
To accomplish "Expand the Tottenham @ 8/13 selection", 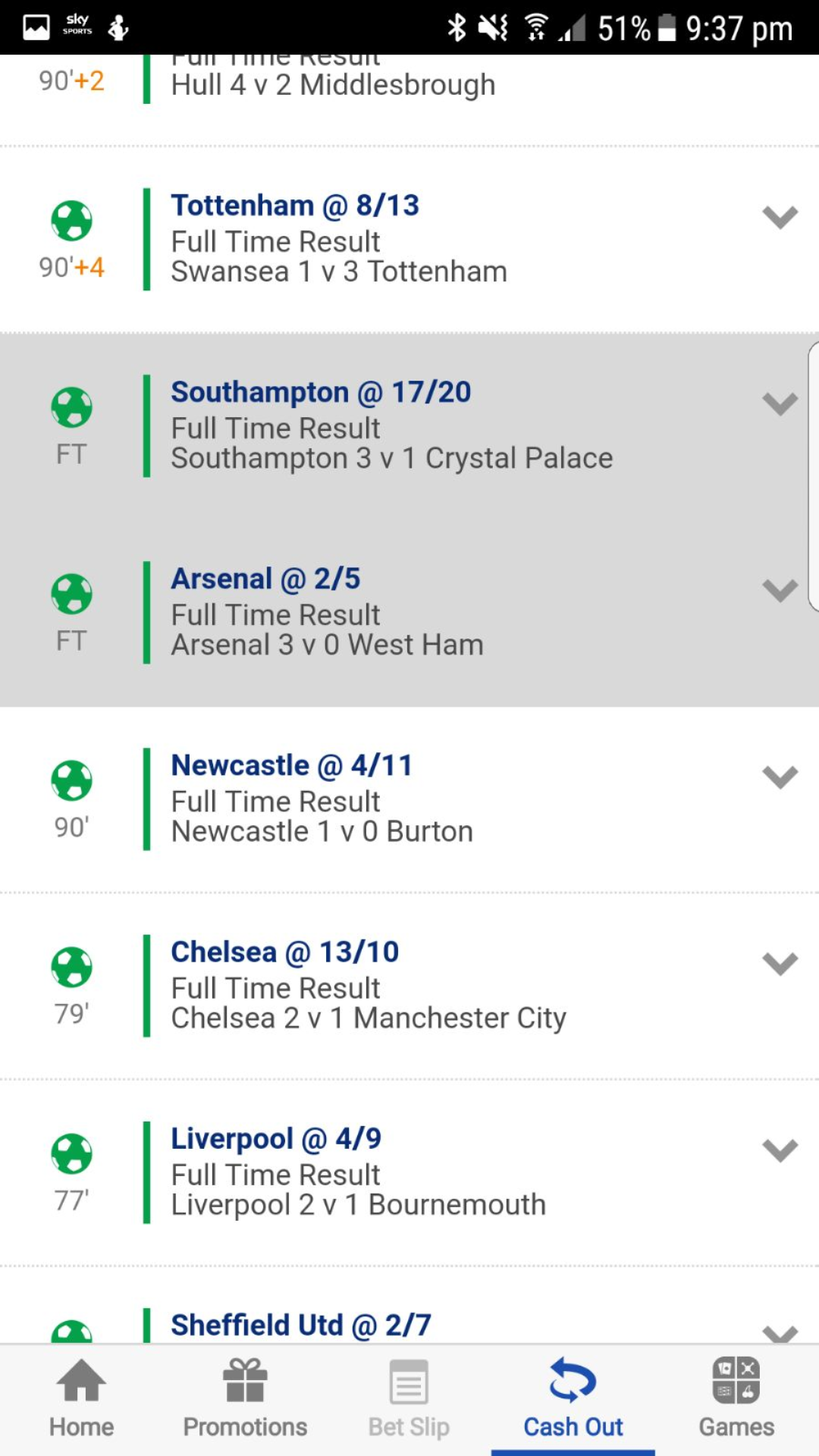I will click(780, 218).
